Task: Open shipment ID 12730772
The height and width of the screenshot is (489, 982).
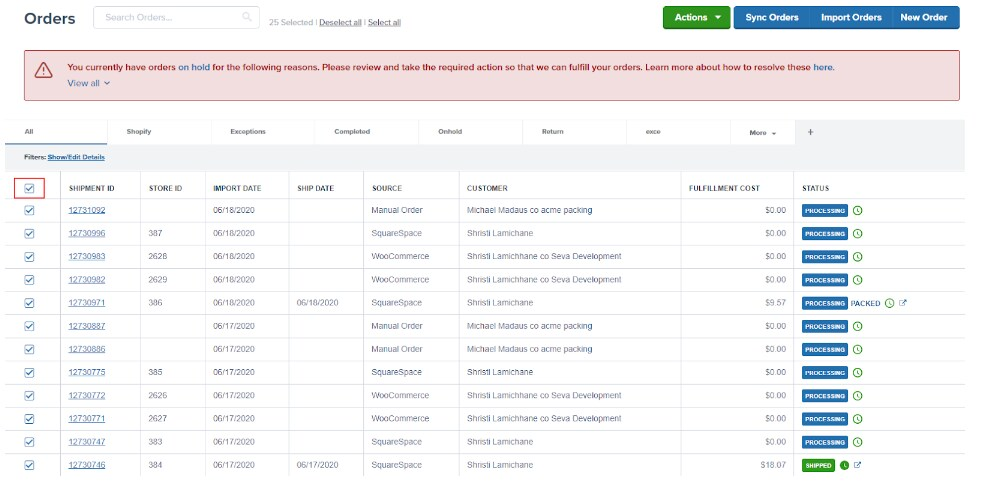Action: point(87,396)
